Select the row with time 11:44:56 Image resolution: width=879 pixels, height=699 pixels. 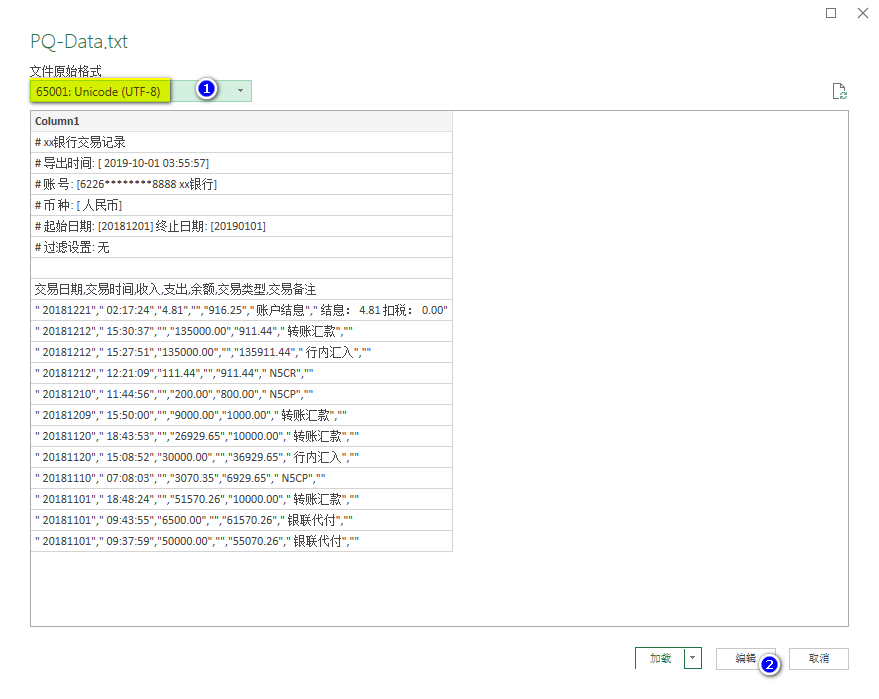[x=241, y=394]
